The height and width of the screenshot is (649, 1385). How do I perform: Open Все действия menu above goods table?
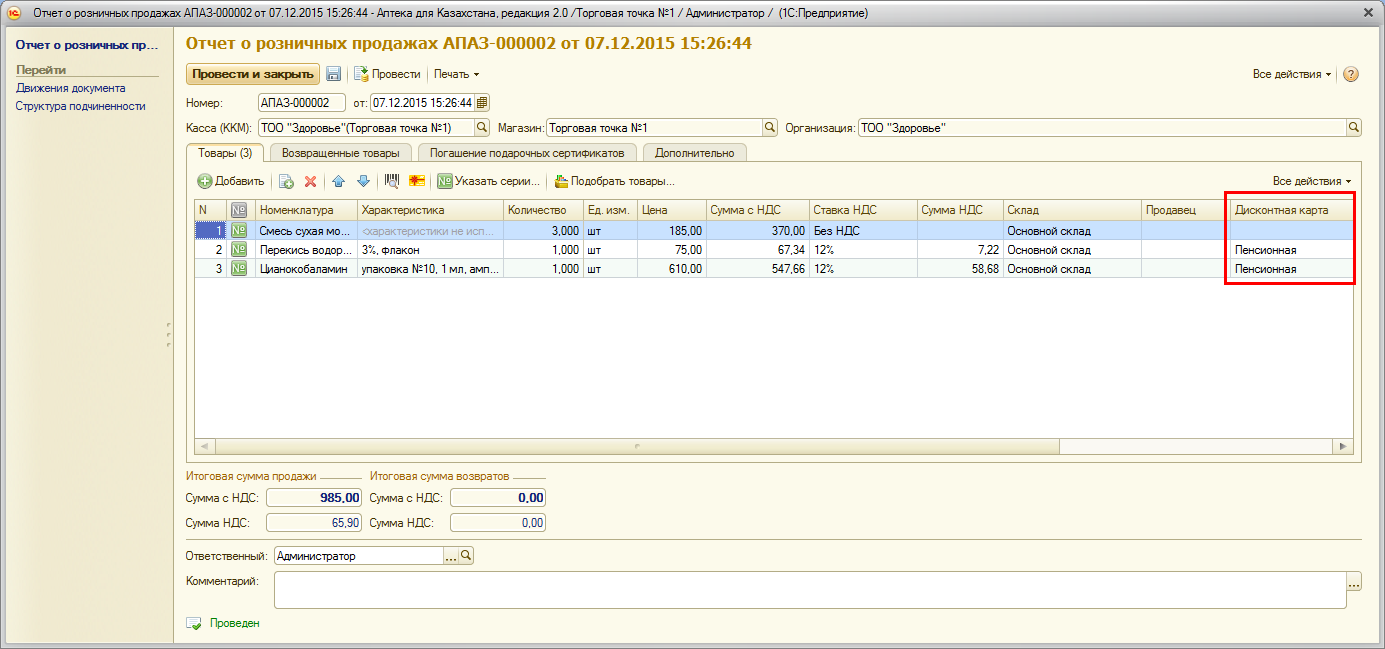point(1311,181)
